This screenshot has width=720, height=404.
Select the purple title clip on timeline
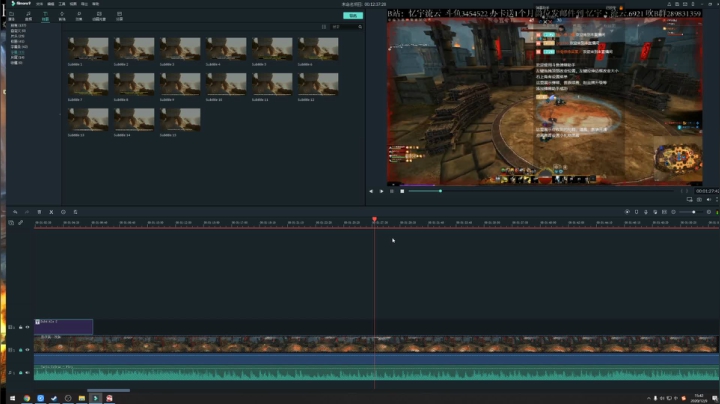pos(63,327)
